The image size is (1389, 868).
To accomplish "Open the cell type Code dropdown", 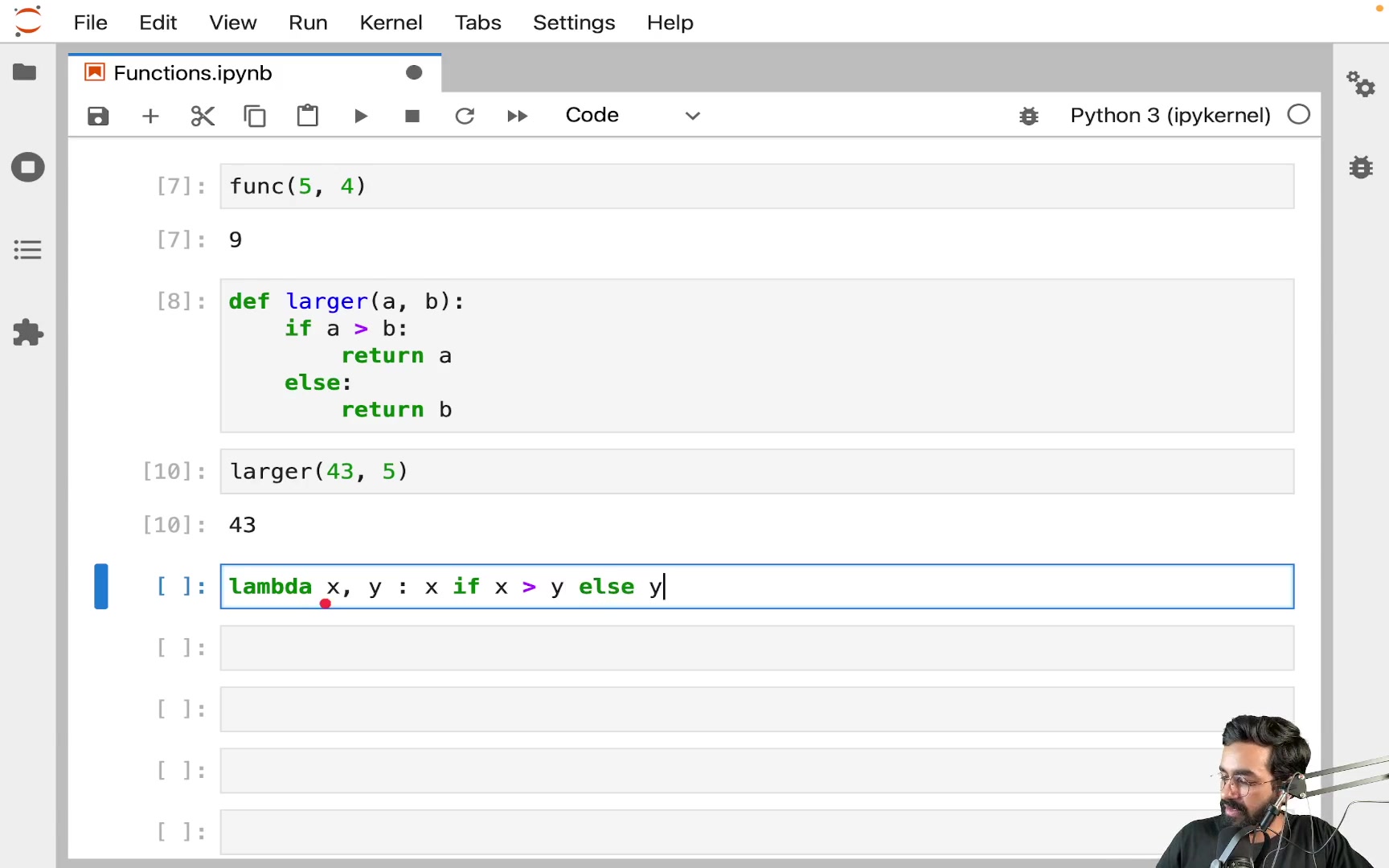I will pos(633,115).
